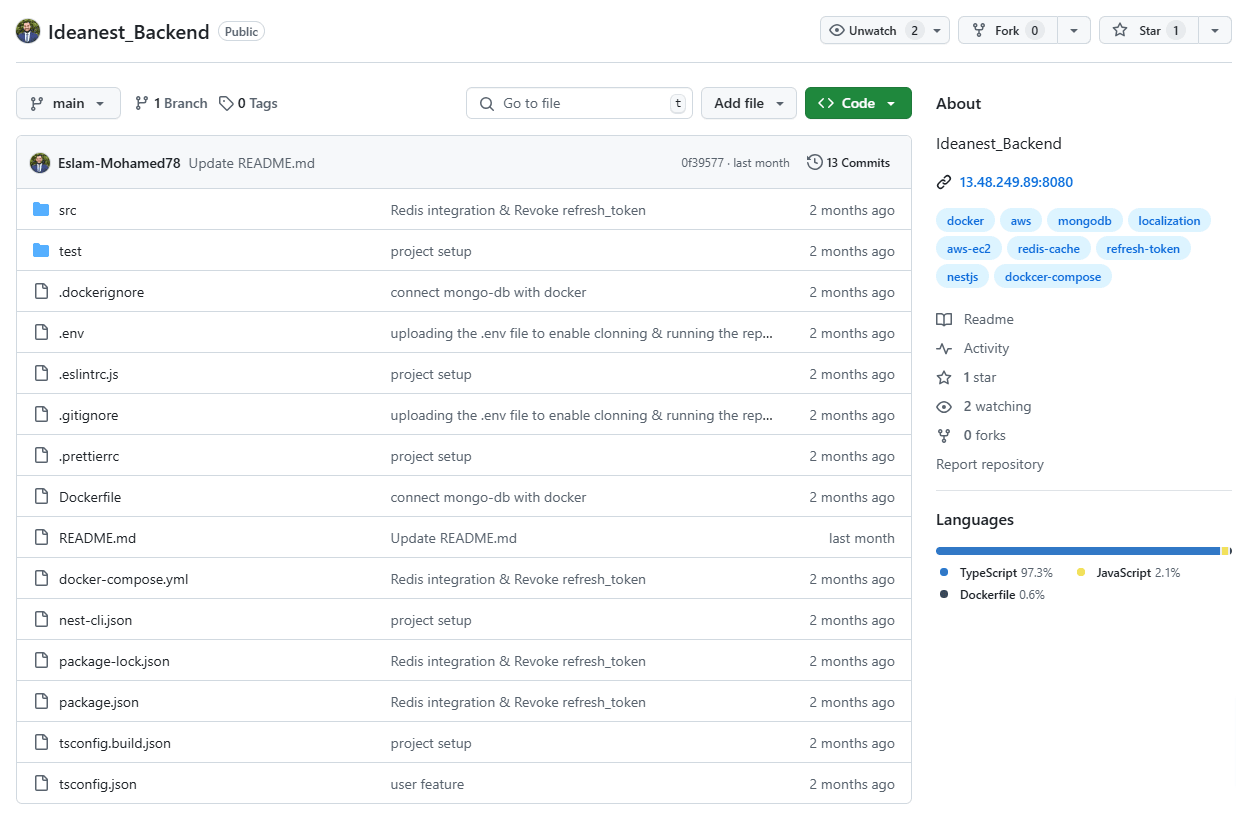Click the test folder icon
This screenshot has height=813, width=1236.
41,251
